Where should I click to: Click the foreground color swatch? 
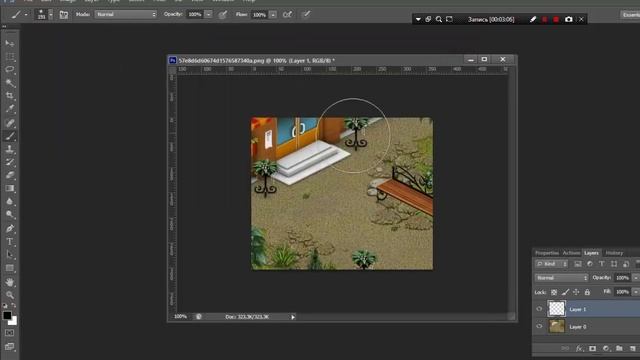pos(7,315)
